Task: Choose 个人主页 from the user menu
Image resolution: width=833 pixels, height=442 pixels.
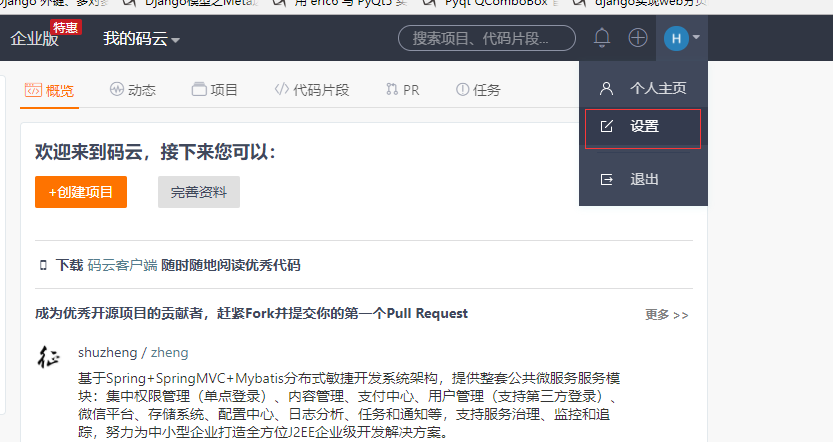Action: pos(643,88)
